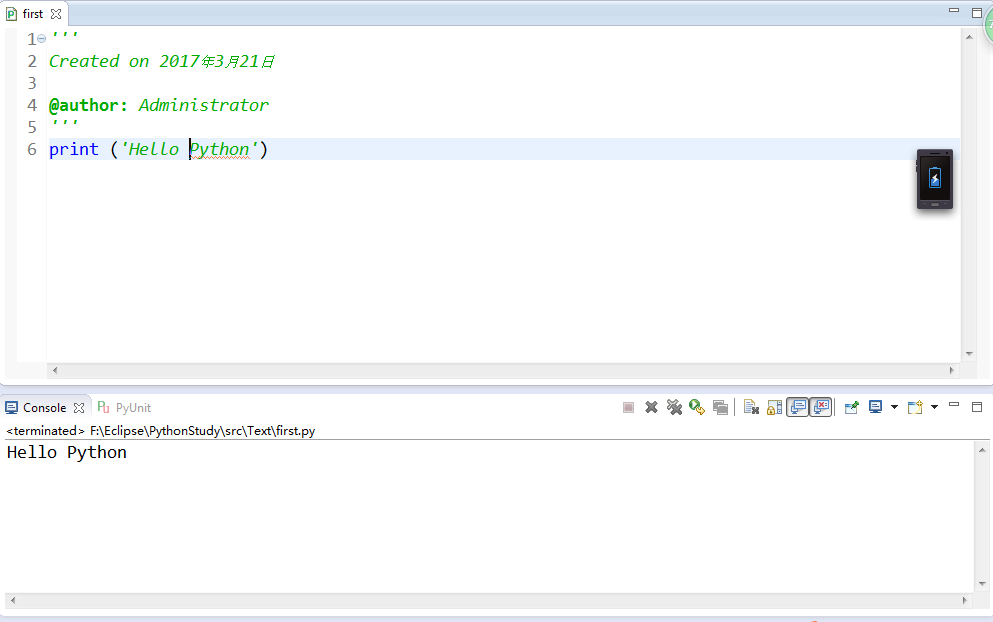This screenshot has width=993, height=622.
Task: Click the console vertical scrollbar up arrow
Action: [x=982, y=450]
